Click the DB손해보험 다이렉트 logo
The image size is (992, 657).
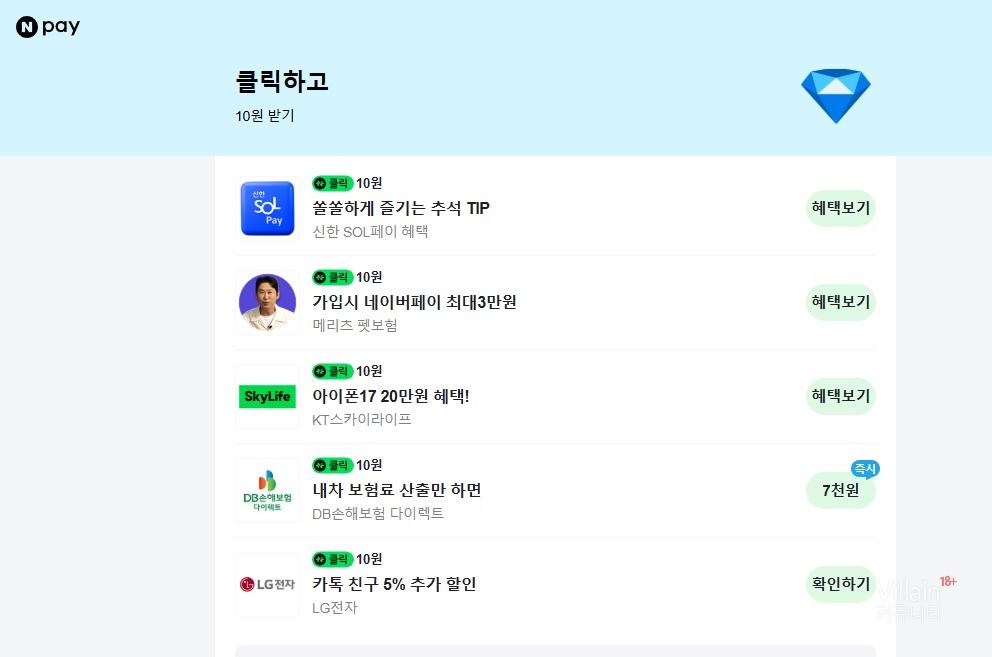point(267,490)
